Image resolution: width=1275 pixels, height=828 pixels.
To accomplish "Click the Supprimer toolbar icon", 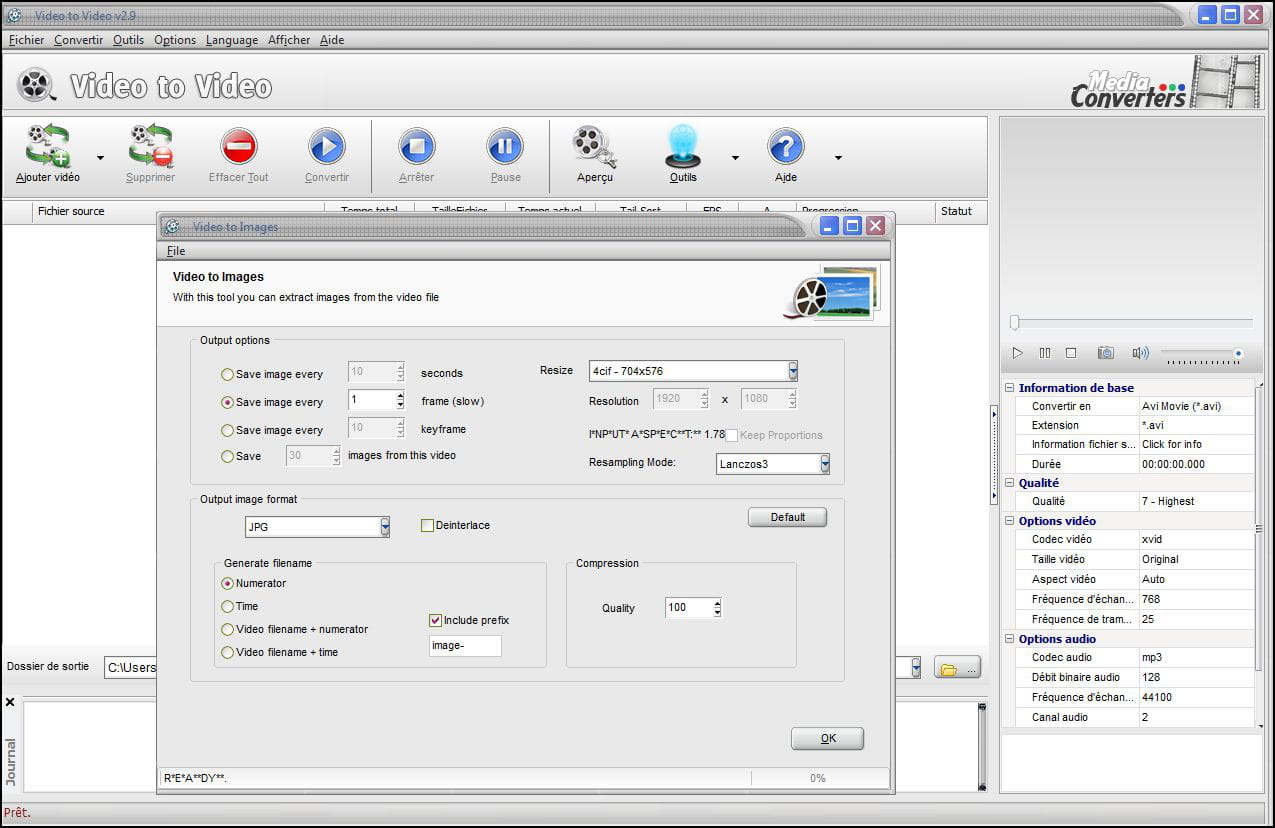I will click(x=151, y=146).
